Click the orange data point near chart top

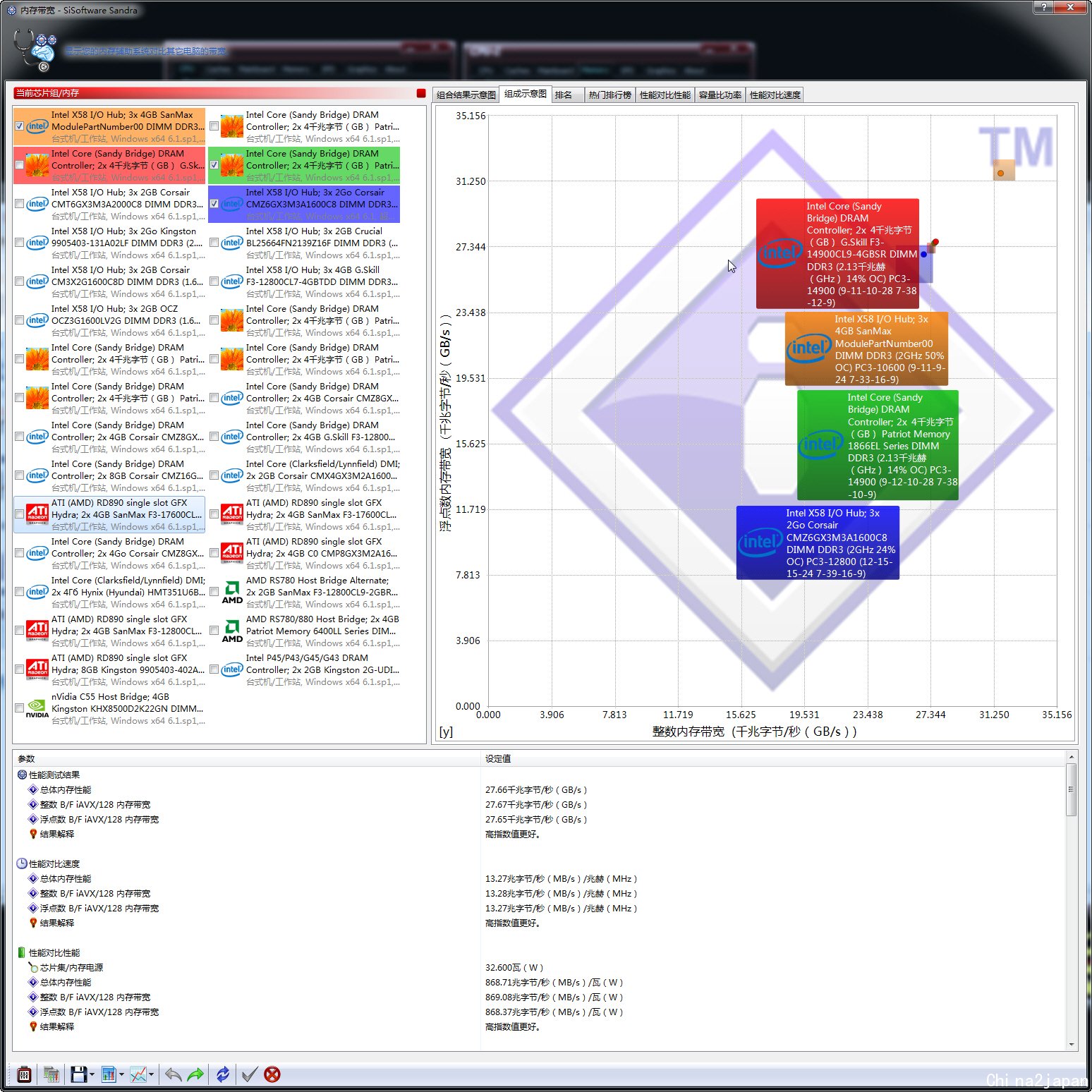point(1000,173)
